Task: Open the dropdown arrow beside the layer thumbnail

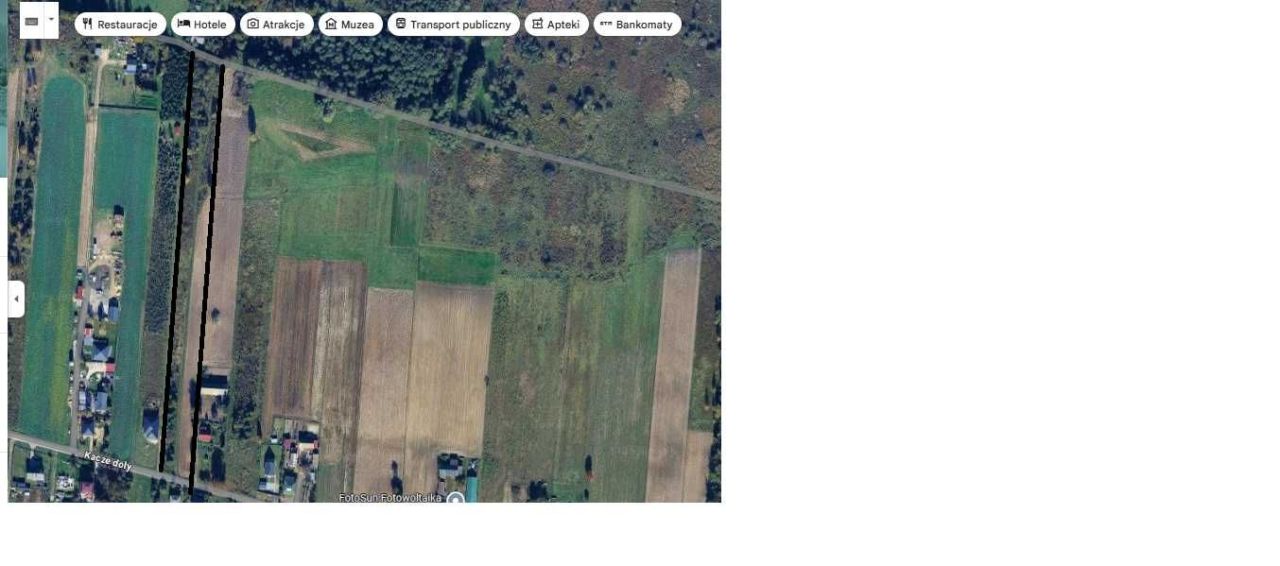Action: coord(51,20)
